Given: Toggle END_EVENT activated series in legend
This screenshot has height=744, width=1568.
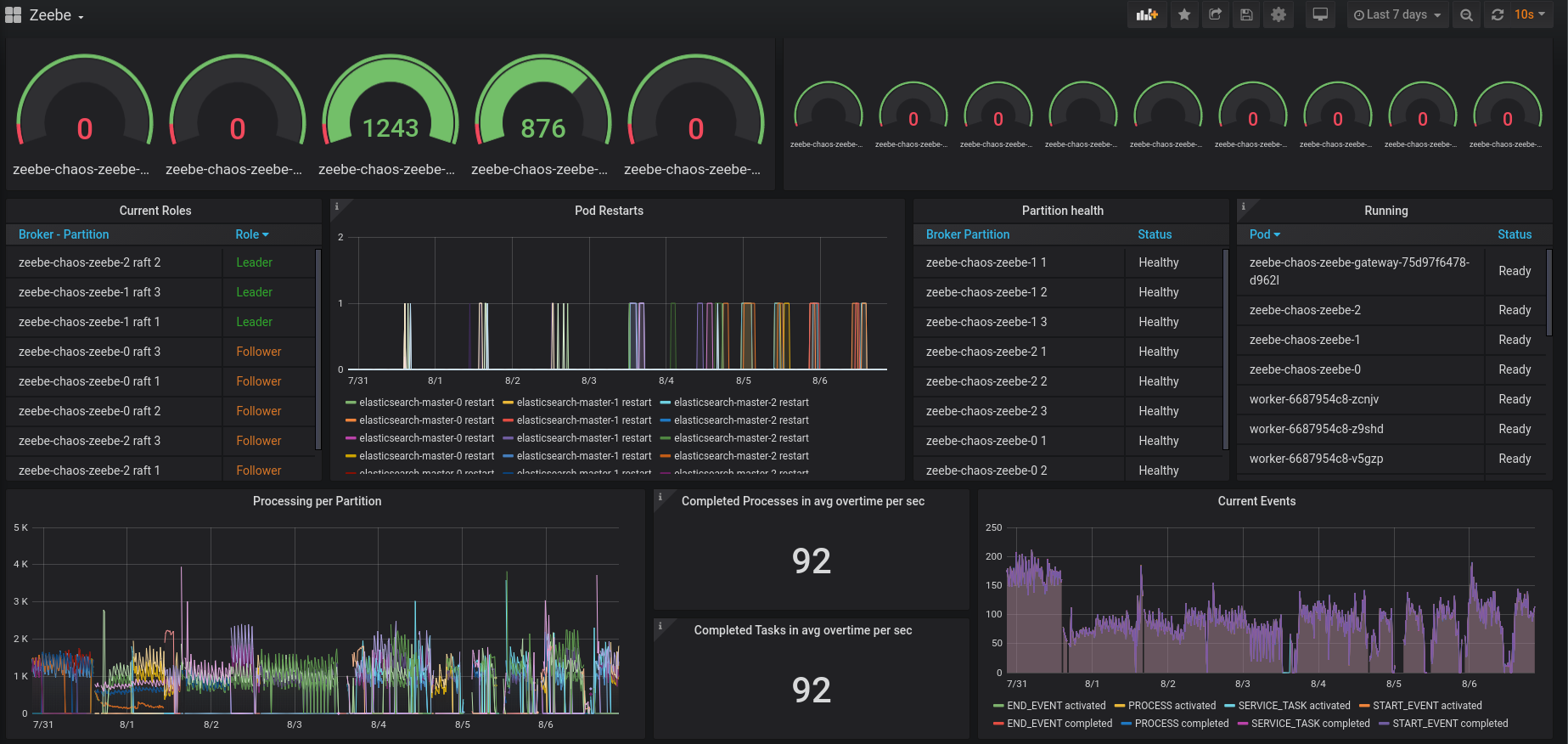Looking at the screenshot, I should pyautogui.click(x=1056, y=706).
